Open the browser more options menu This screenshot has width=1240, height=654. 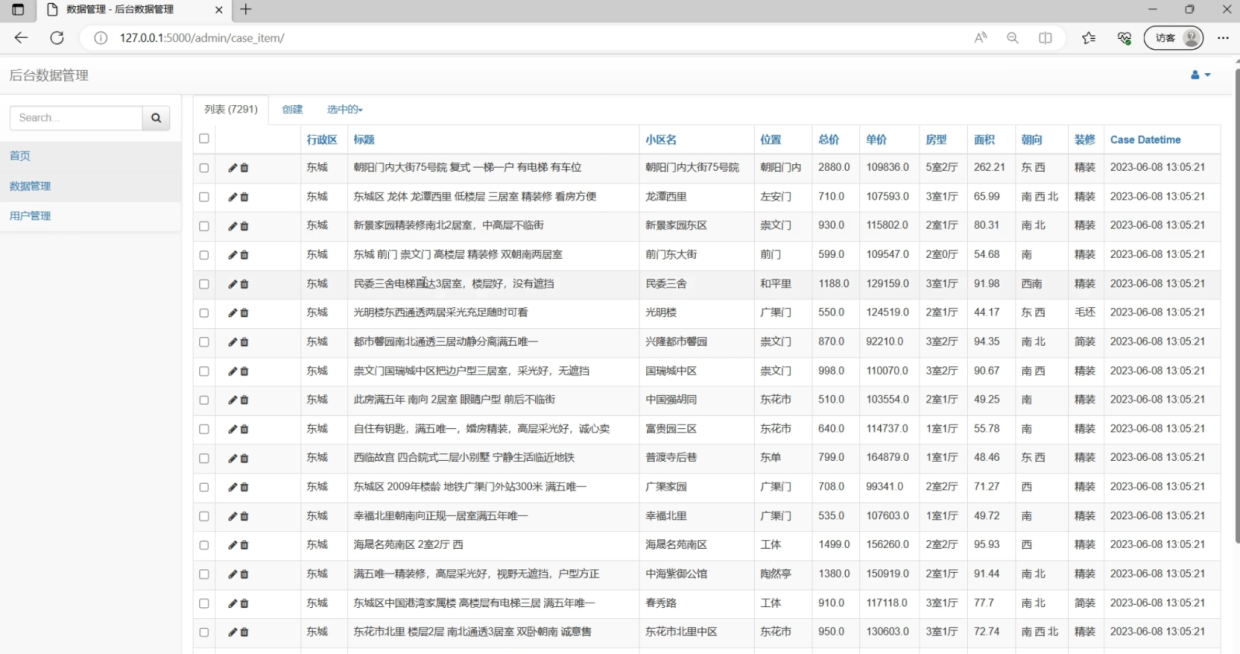(x=1222, y=37)
